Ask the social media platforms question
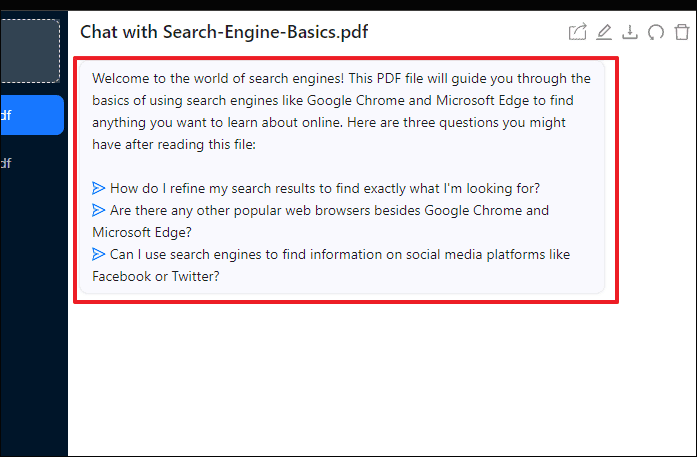697x457 pixels. tap(340, 255)
